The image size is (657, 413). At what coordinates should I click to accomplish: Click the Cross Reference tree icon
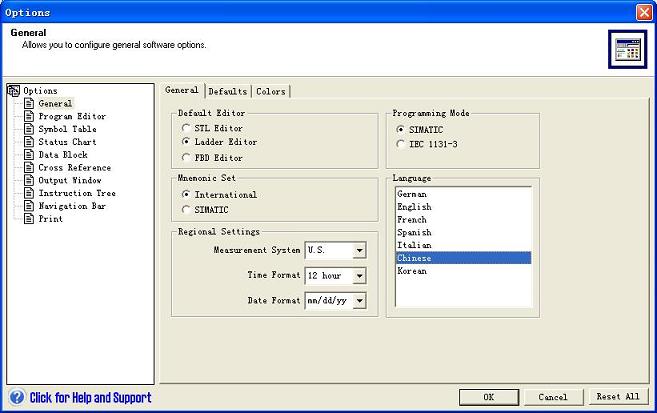[x=30, y=168]
